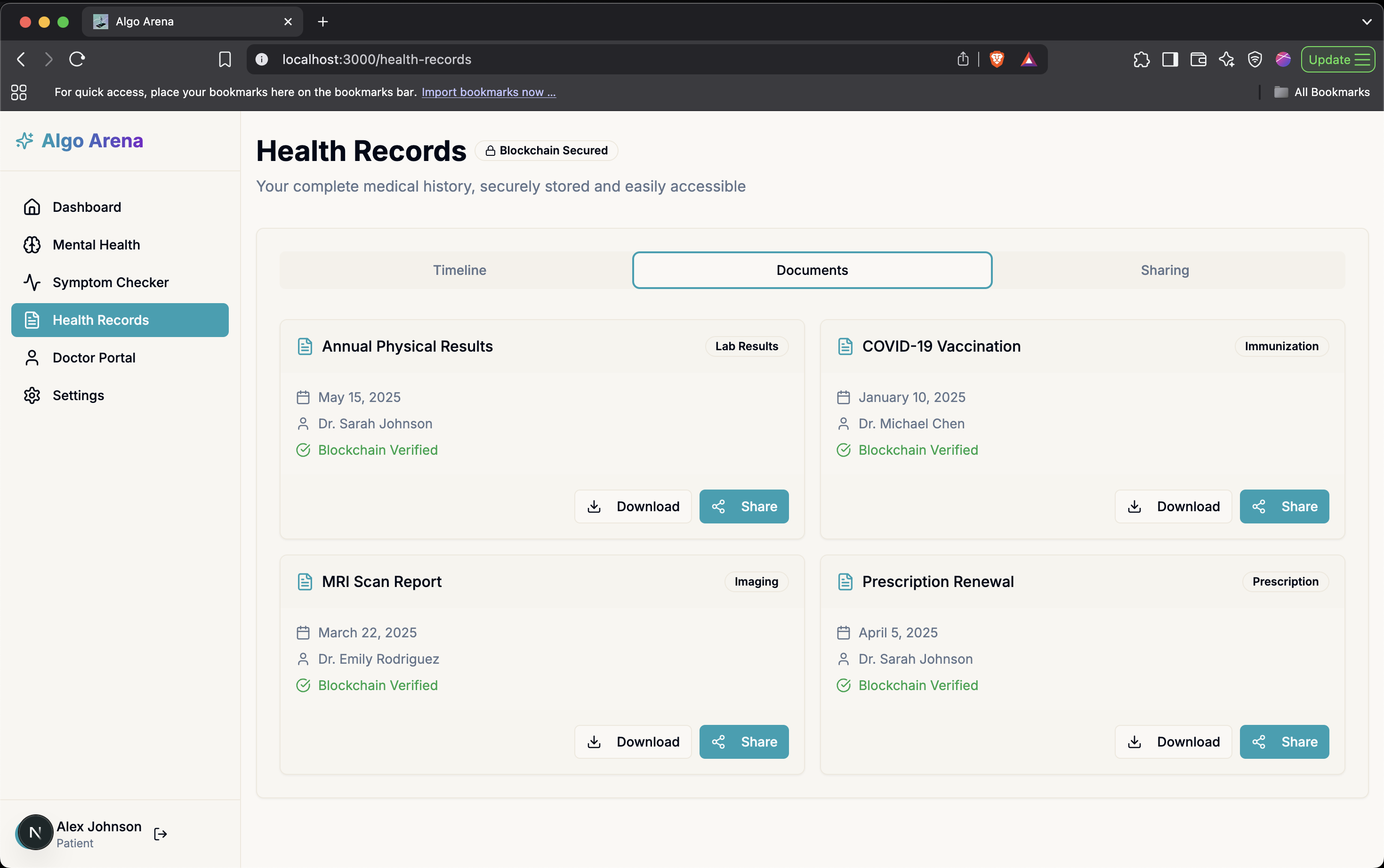Image resolution: width=1384 pixels, height=868 pixels.
Task: Open the browser extensions puzzle icon
Action: pos(1141,59)
